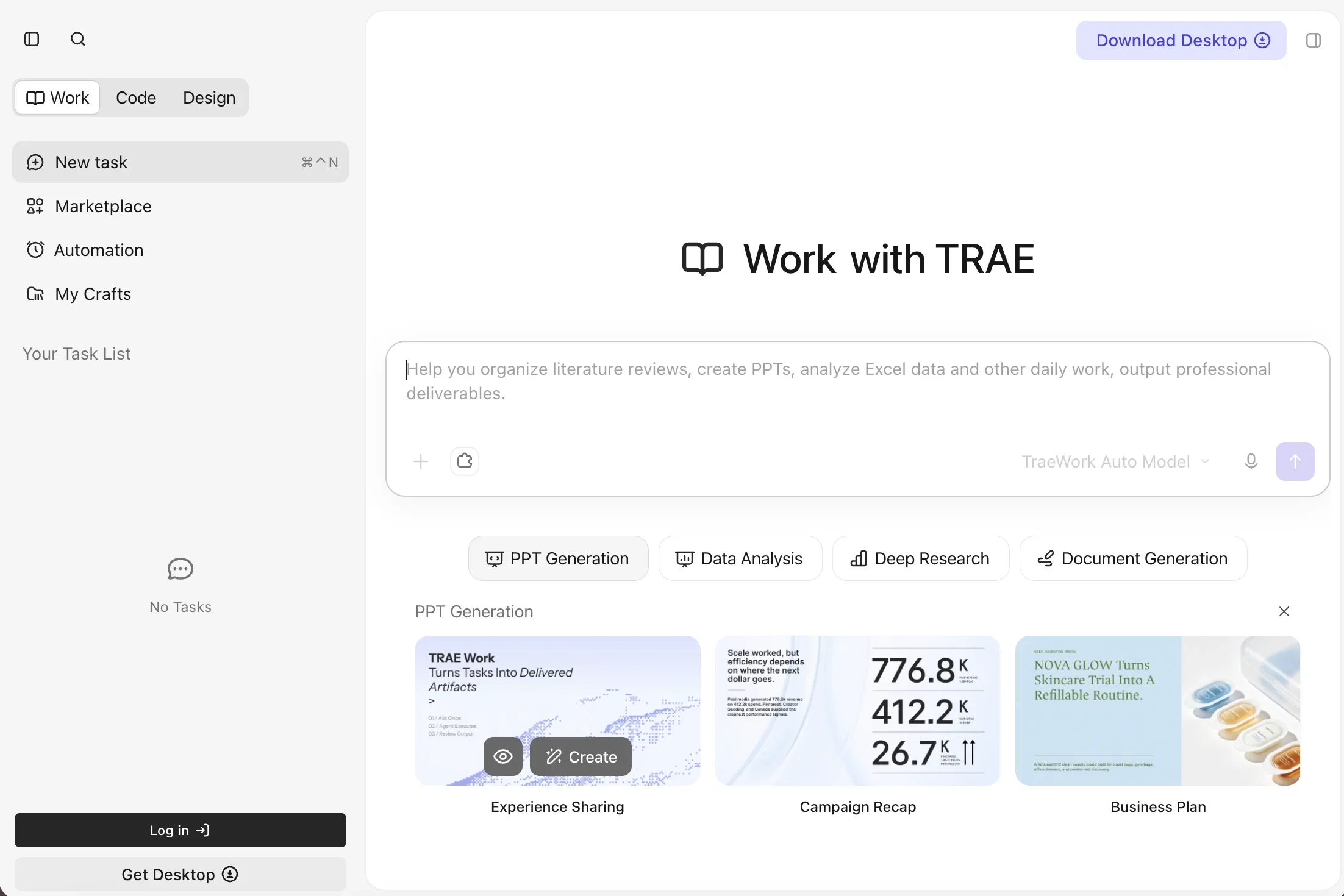
Task: Select the Deep Research chip
Action: (920, 558)
